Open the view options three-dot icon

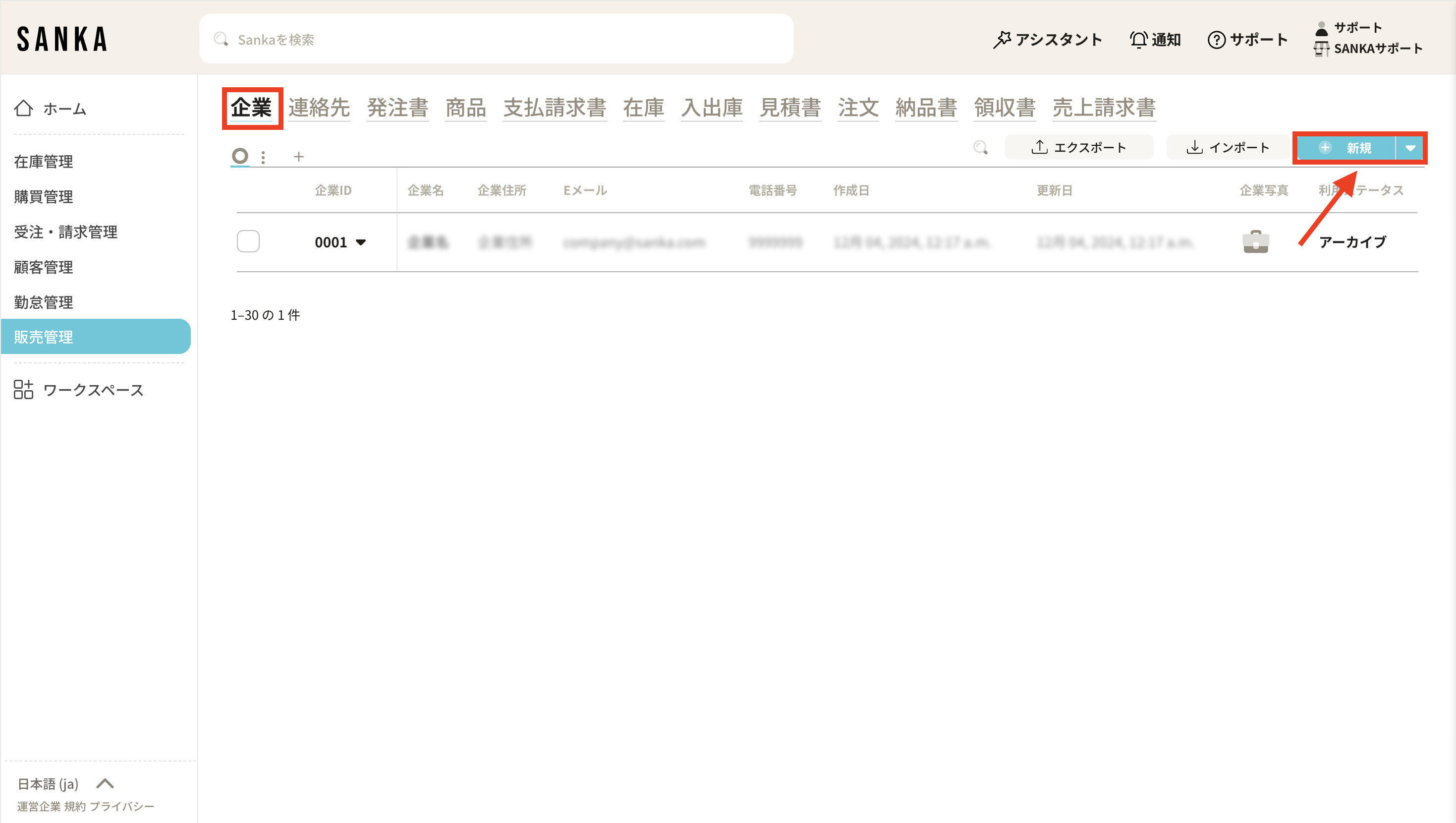tap(263, 157)
